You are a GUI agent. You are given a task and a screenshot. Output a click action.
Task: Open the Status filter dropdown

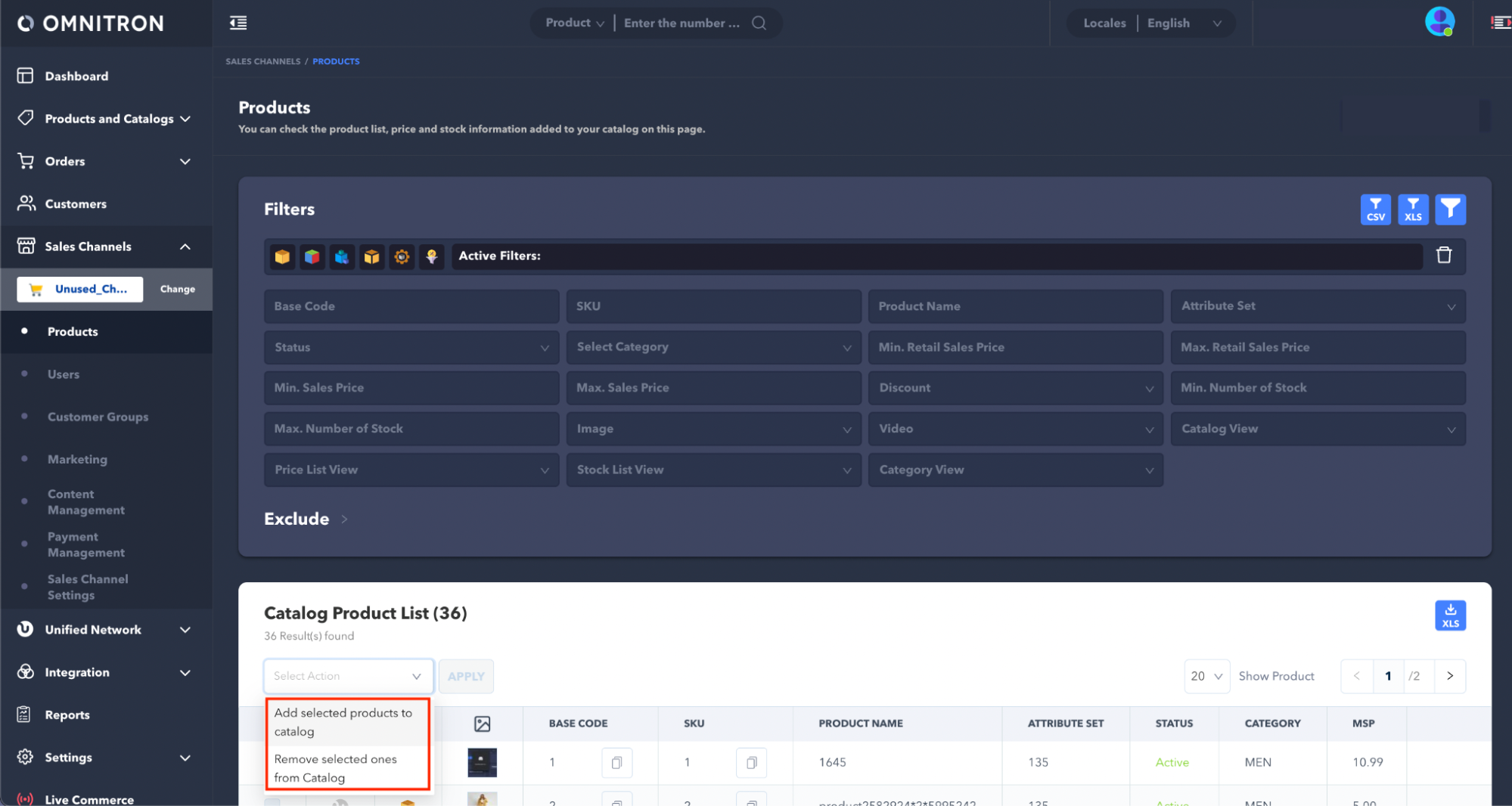[x=411, y=347]
